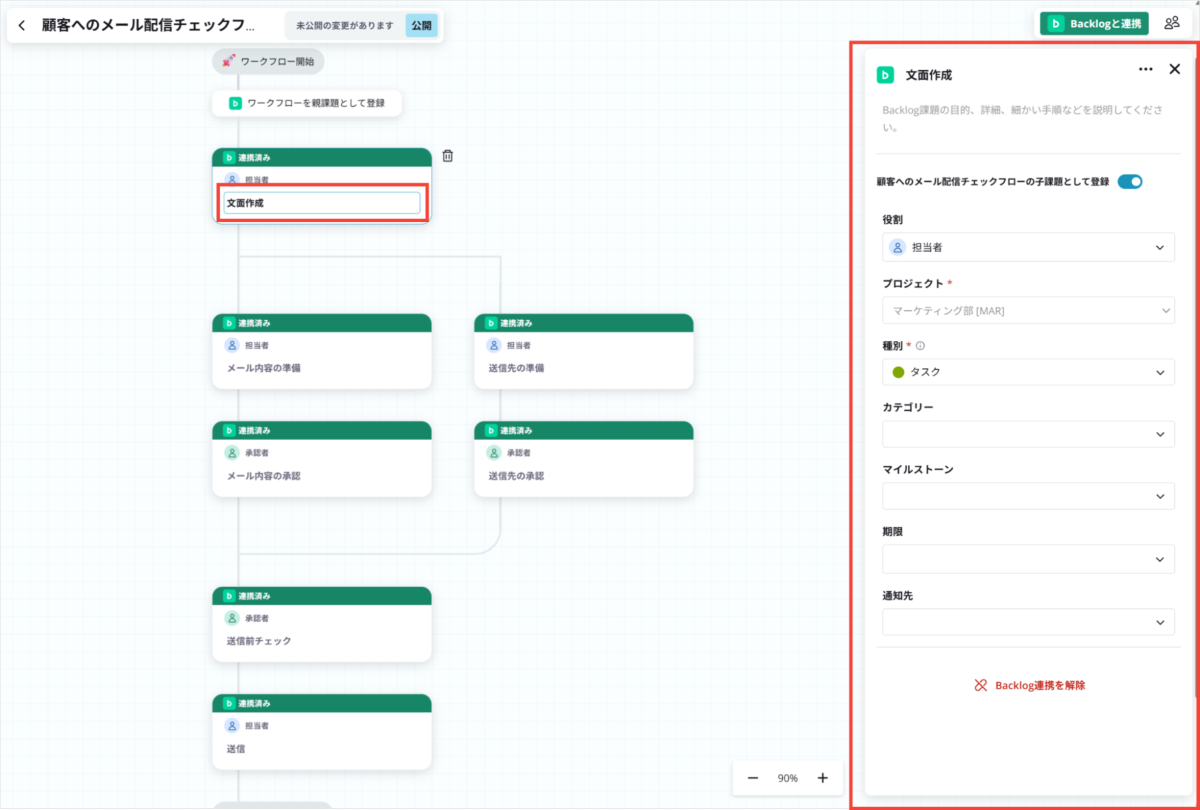Open the members icon at top right
Screen dimensions: 1200x810
point(1172,23)
